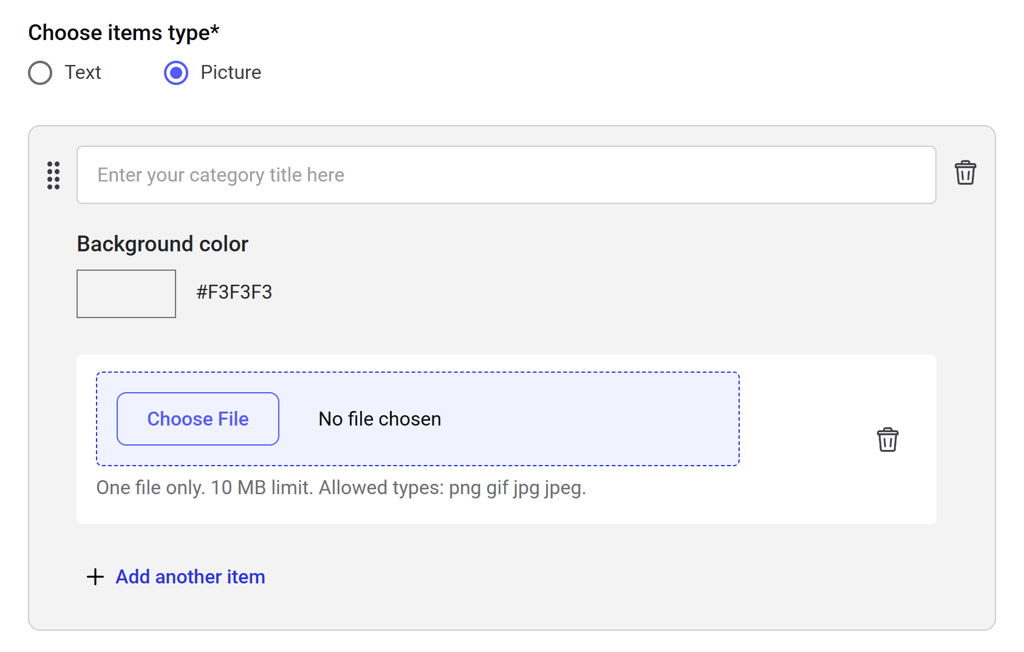
Task: Click the six-dot drag handle icon
Action: coord(54,175)
